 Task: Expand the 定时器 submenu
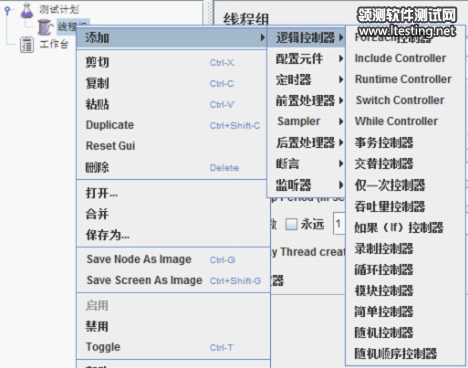(x=306, y=80)
